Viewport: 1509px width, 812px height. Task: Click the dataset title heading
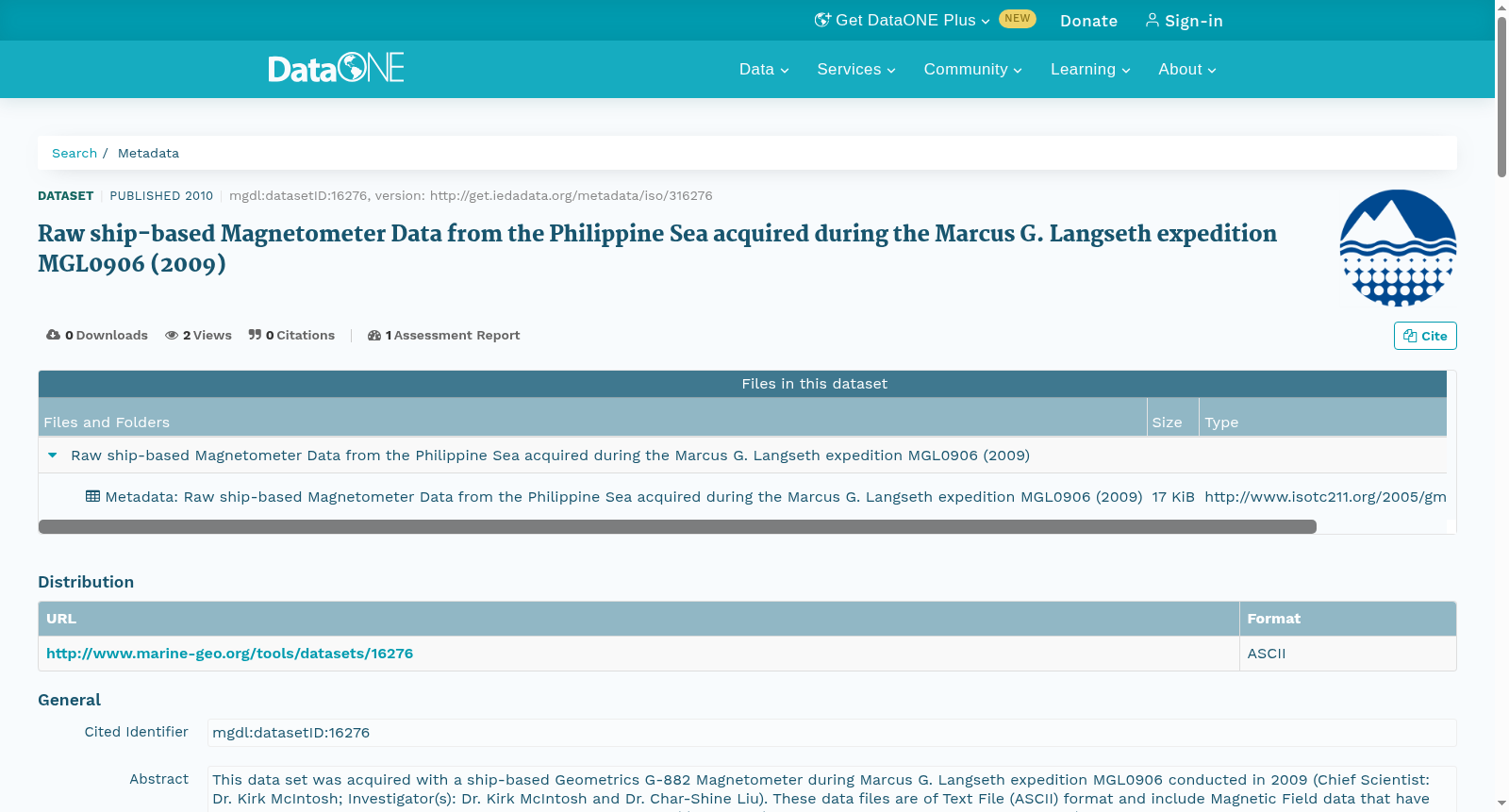657,248
